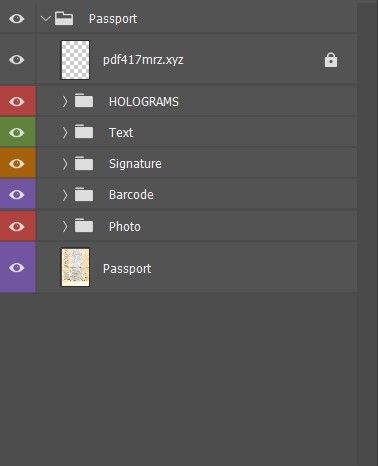Click the Signature group folder icon
The width and height of the screenshot is (378, 466).
(x=84, y=163)
